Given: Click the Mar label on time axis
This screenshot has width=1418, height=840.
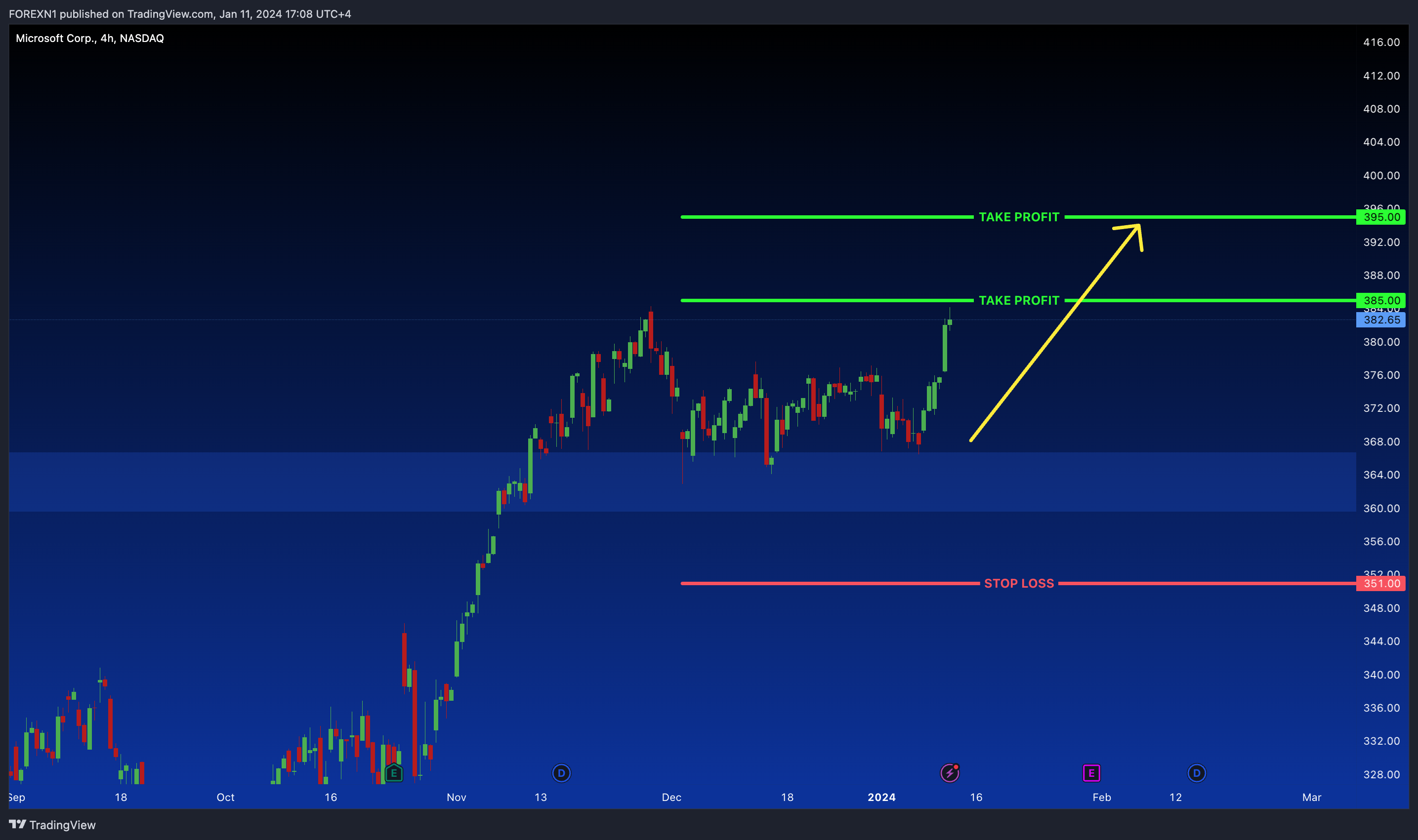Looking at the screenshot, I should click(1312, 797).
